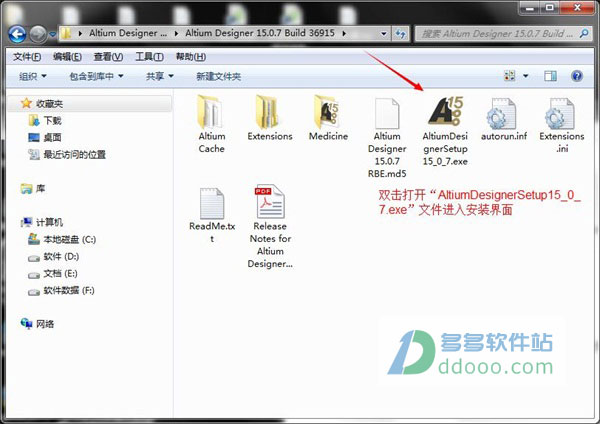Select 网络 in navigation pane

tap(45, 324)
